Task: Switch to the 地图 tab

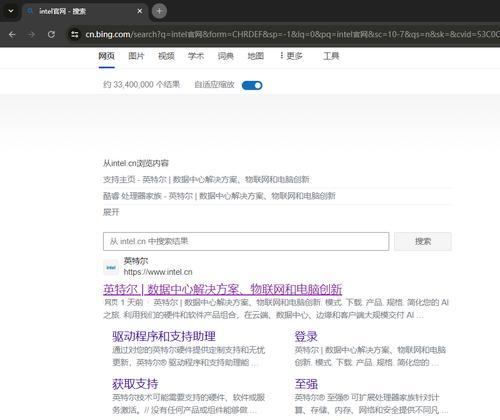Action: [256, 56]
